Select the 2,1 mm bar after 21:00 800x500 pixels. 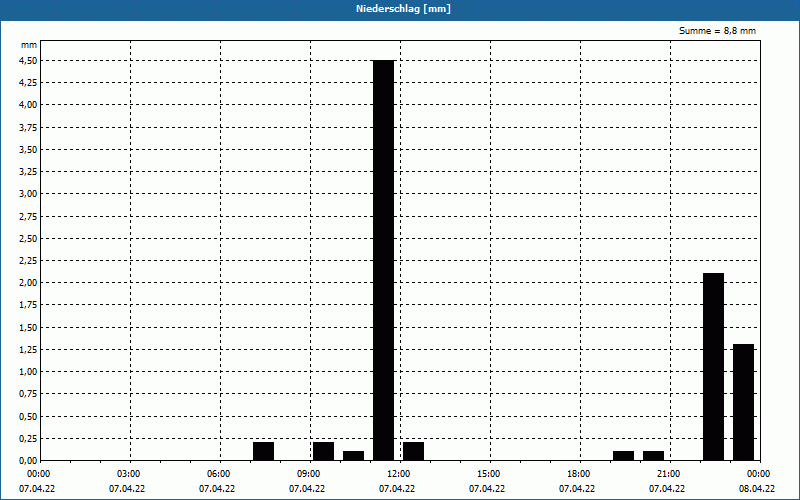click(x=713, y=367)
